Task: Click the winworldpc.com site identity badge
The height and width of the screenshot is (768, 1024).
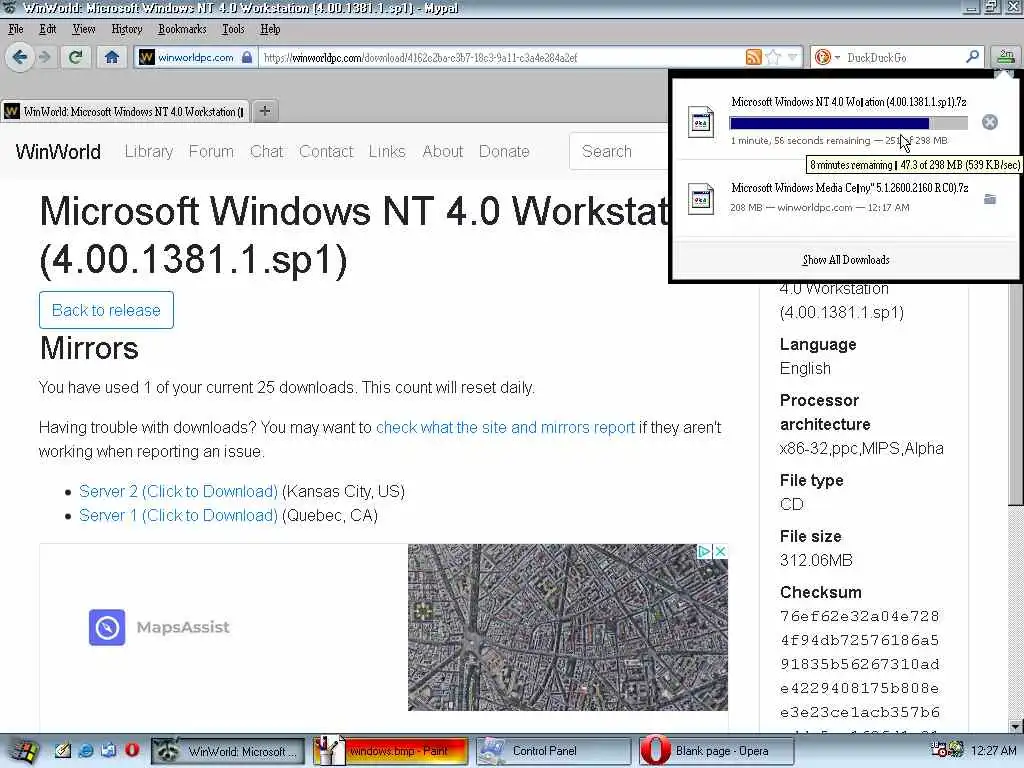Action: point(196,57)
